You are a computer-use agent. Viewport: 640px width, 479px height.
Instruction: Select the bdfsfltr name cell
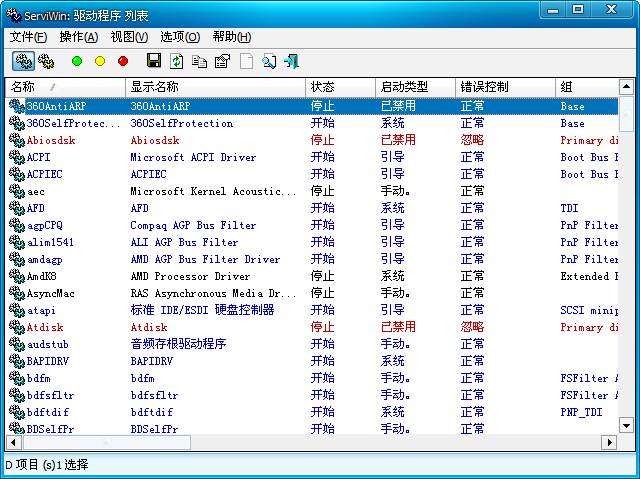50,395
